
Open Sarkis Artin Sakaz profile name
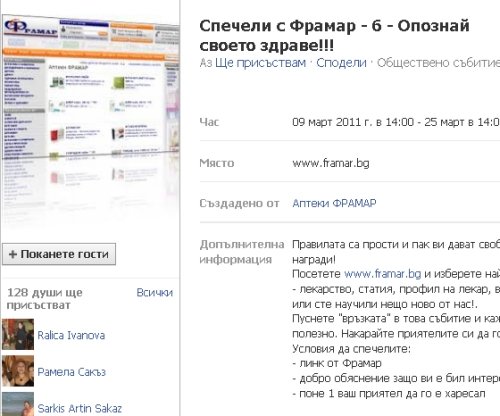(80, 408)
